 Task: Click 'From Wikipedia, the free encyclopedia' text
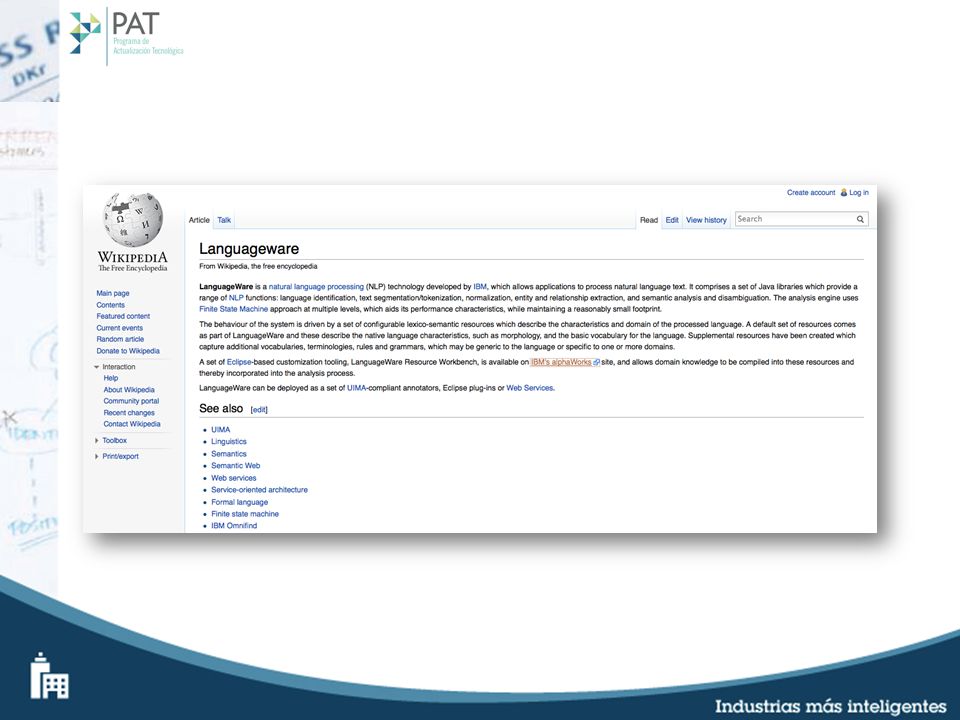coord(258,266)
